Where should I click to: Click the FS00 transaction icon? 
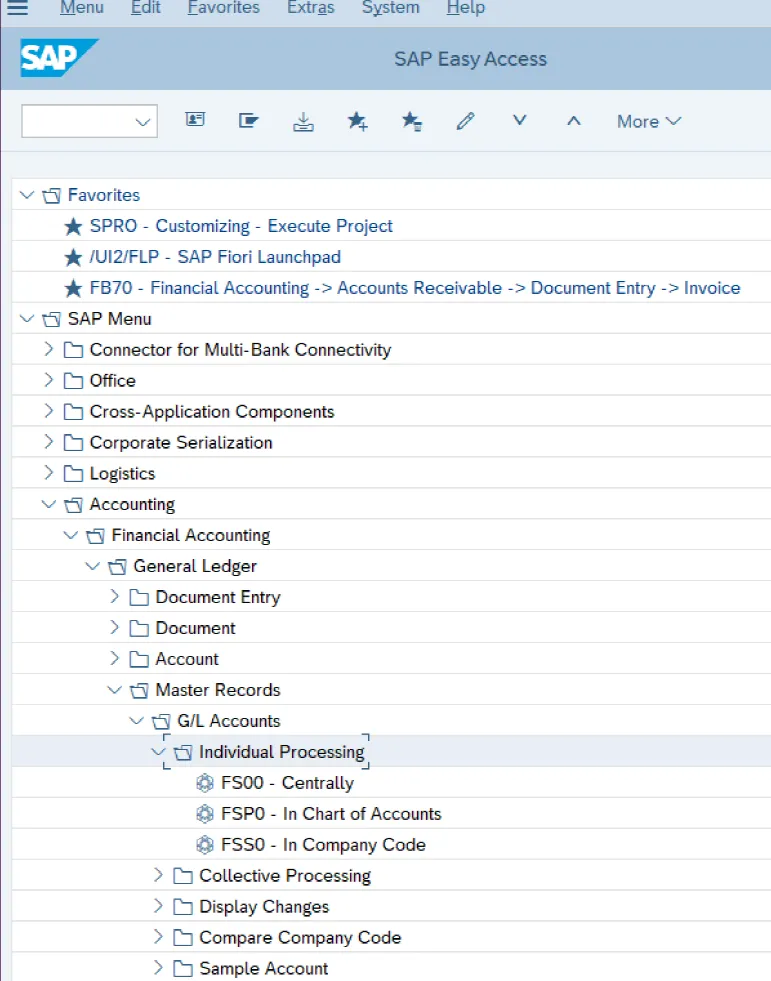click(x=205, y=783)
